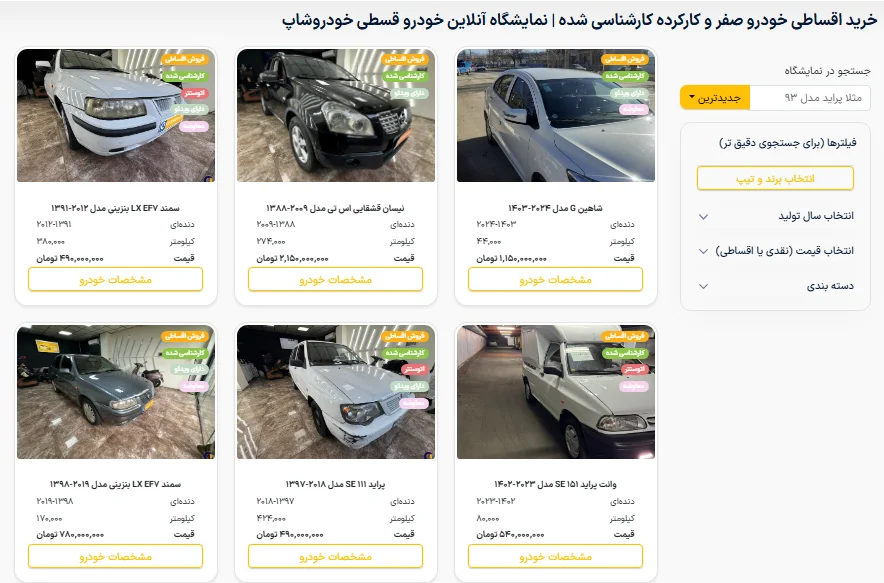Expand the دسته بندی filter chevron
The width and height of the screenshot is (884, 583).
pyautogui.click(x=703, y=286)
